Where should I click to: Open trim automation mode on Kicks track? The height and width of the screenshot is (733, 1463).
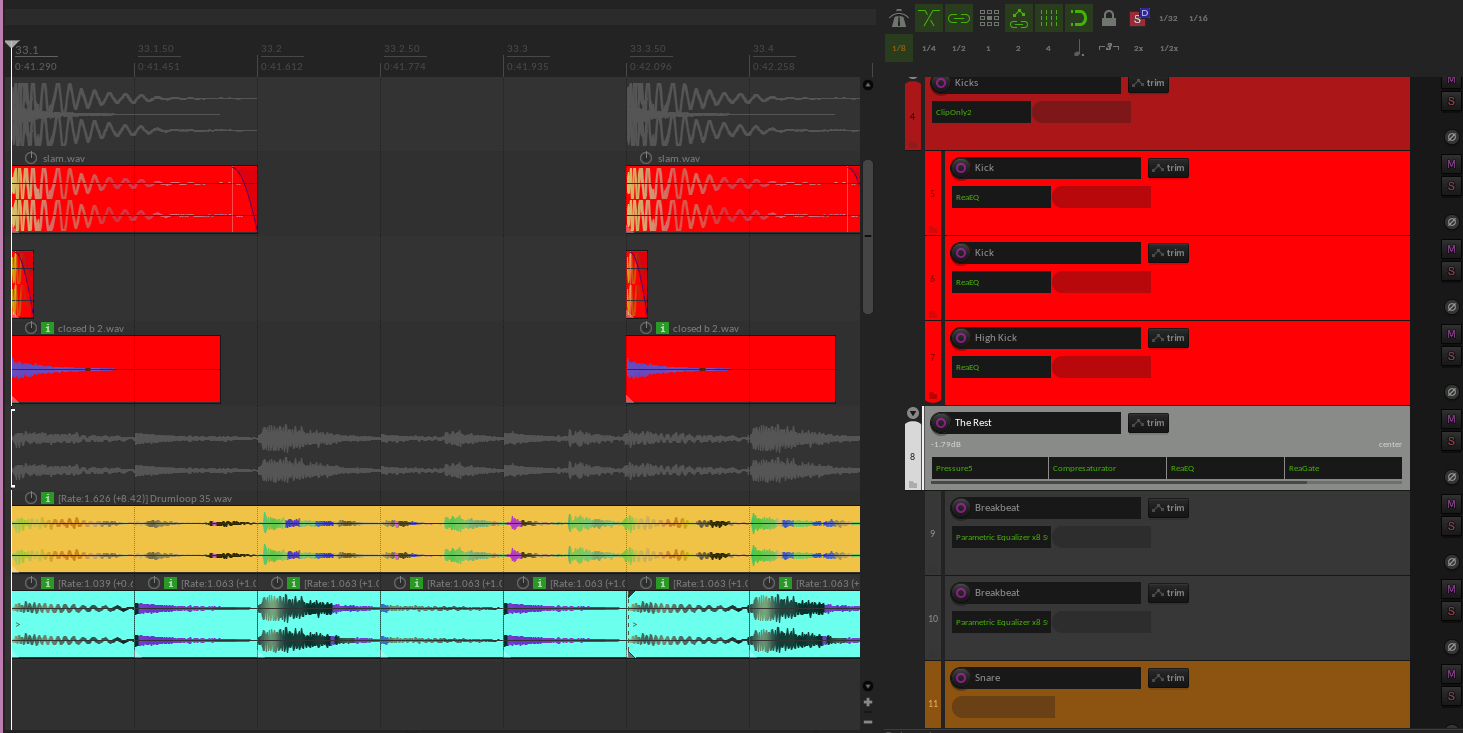[1148, 83]
